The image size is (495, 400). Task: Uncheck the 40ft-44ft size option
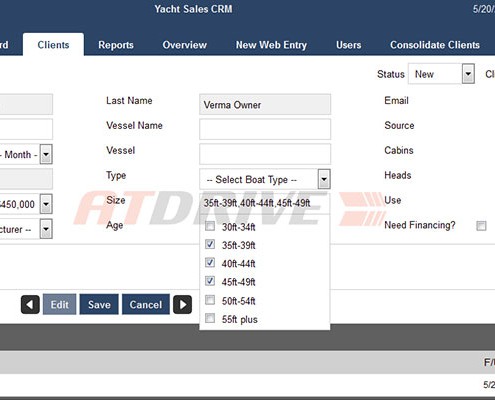(x=210, y=263)
